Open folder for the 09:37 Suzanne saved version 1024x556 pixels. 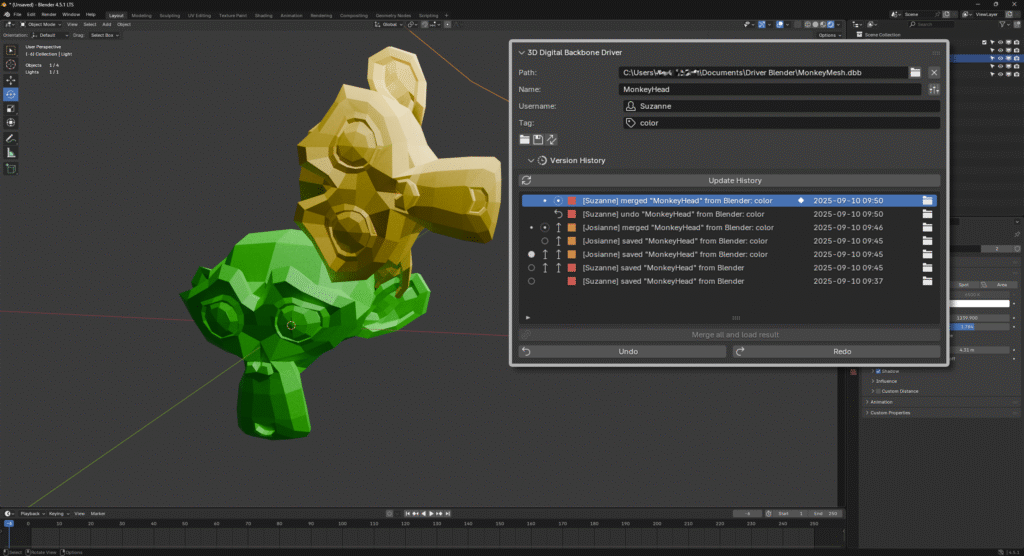[927, 281]
